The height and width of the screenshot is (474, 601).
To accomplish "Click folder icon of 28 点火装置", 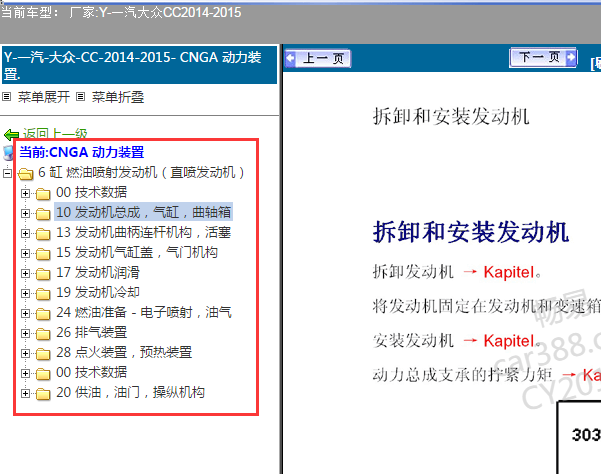I will coord(43,354).
